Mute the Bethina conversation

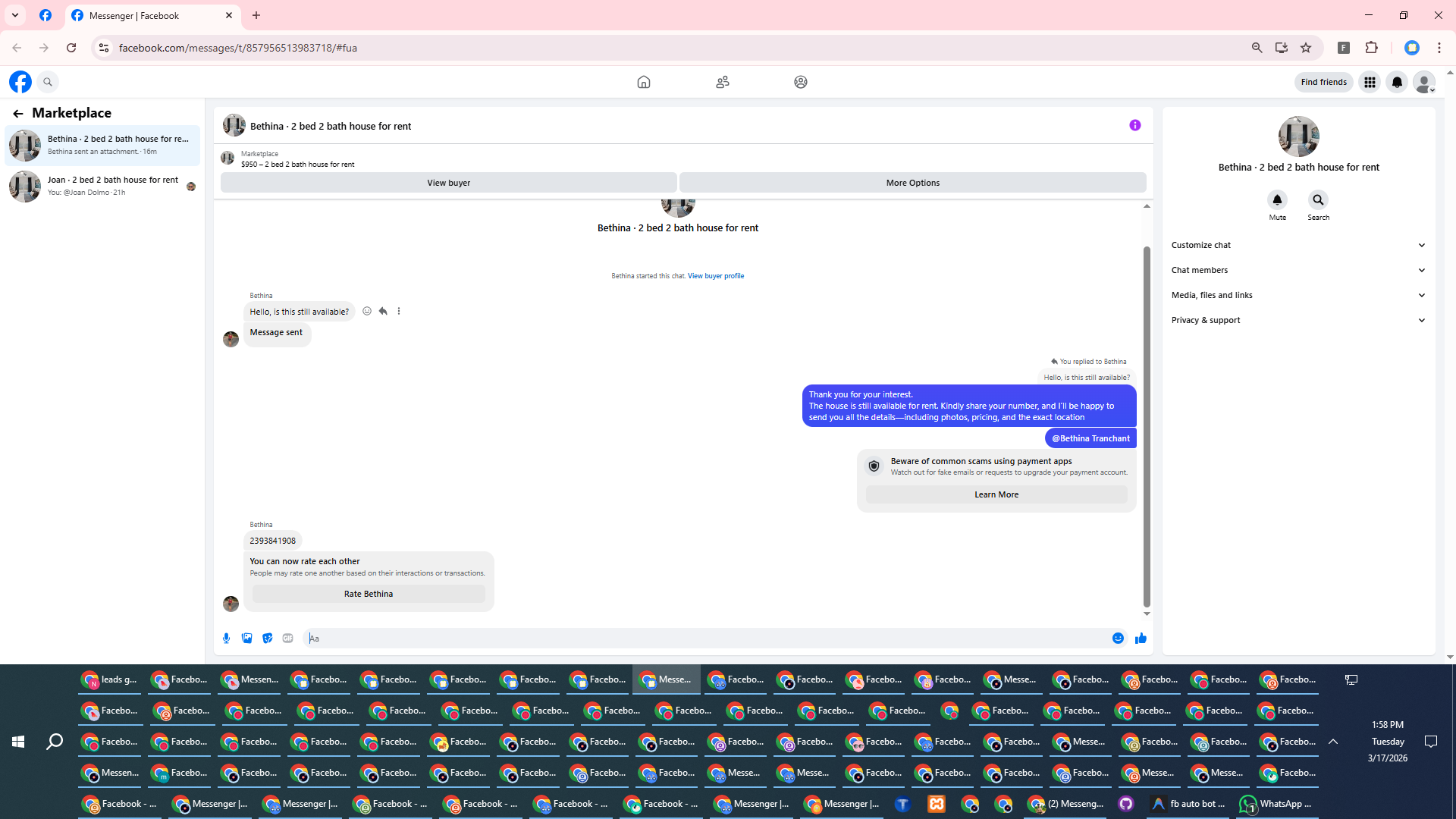click(1277, 200)
